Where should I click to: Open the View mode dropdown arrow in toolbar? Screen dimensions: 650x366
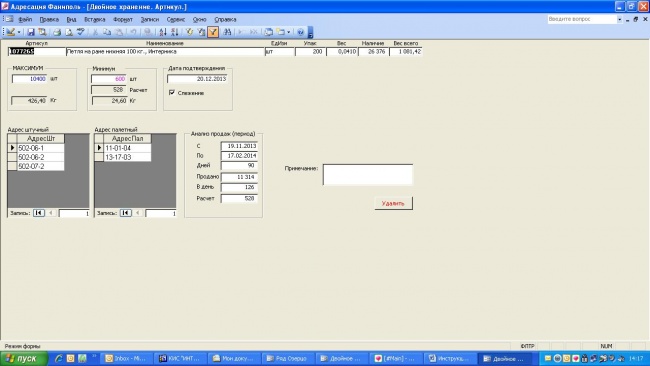(19, 32)
